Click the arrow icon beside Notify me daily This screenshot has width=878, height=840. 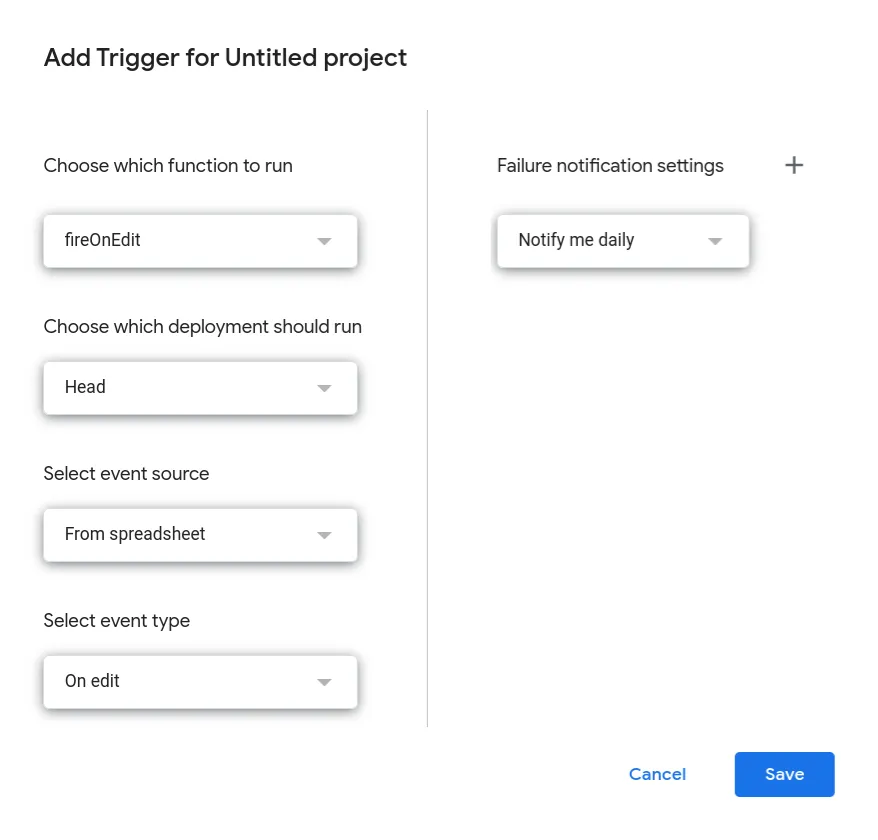tap(715, 241)
